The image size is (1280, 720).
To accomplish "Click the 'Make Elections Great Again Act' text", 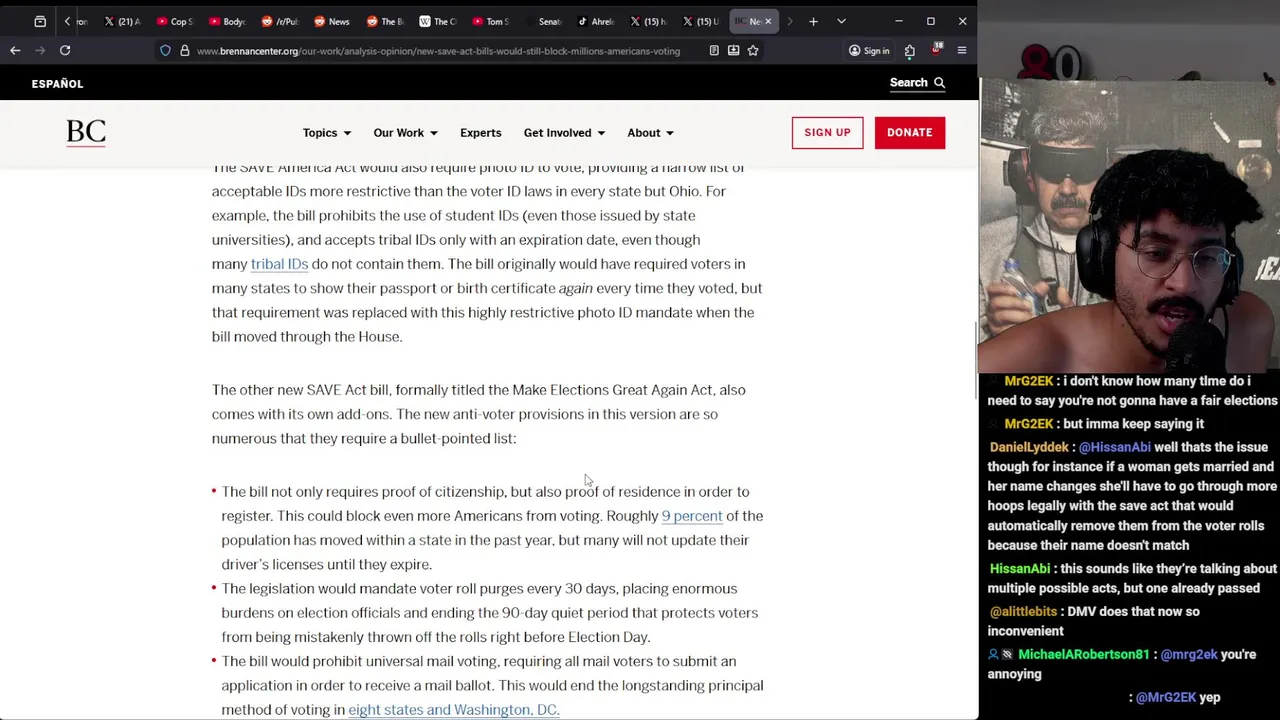I will pyautogui.click(x=613, y=390).
